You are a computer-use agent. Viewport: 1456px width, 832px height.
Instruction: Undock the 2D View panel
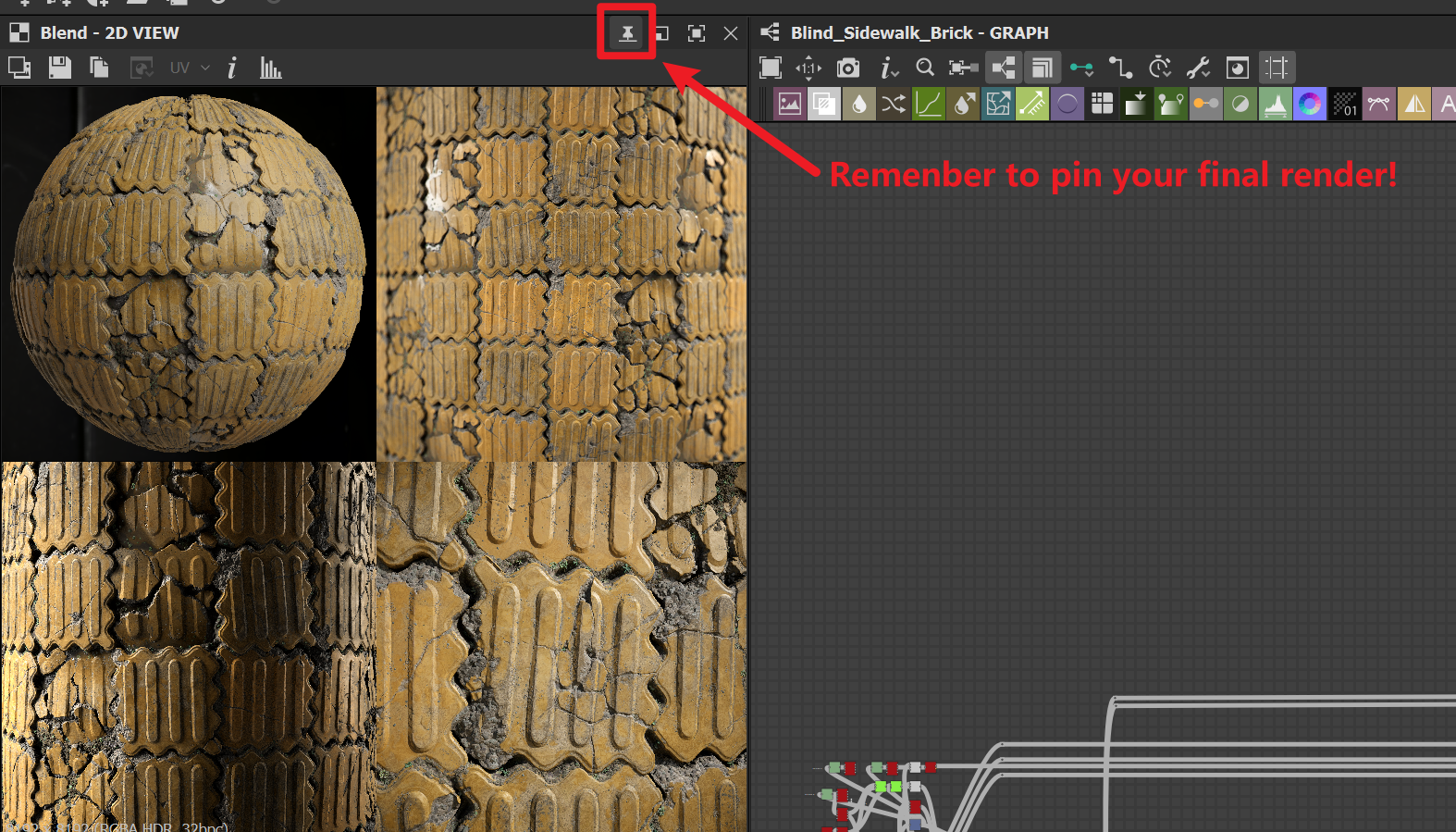coord(662,33)
